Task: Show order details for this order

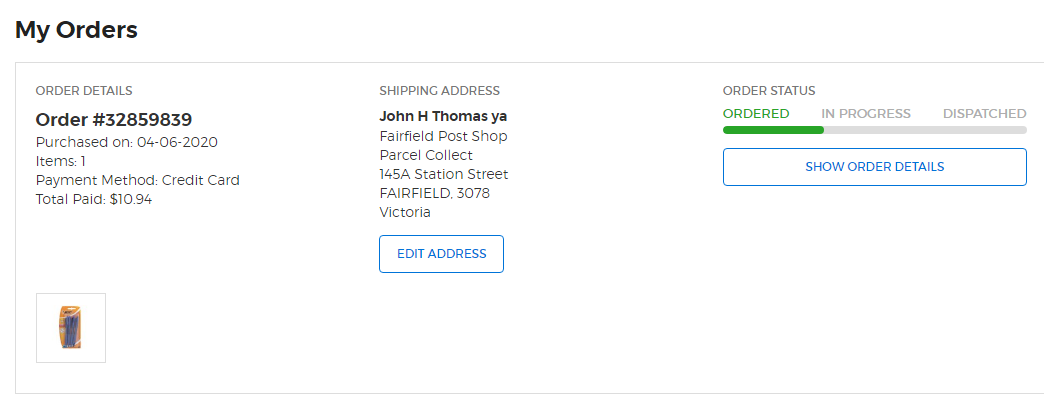Action: click(874, 167)
